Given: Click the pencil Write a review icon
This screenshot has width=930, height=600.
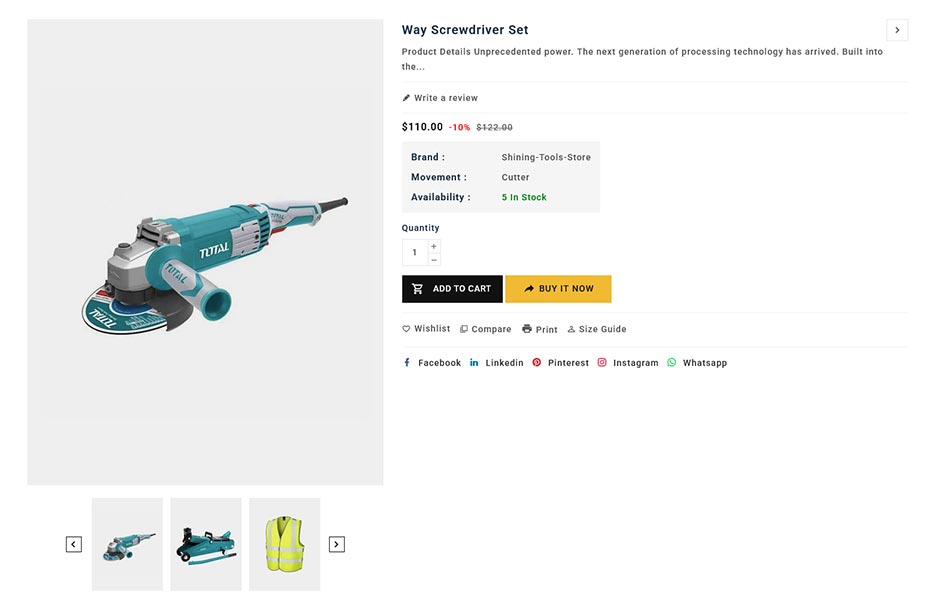Looking at the screenshot, I should click(406, 98).
